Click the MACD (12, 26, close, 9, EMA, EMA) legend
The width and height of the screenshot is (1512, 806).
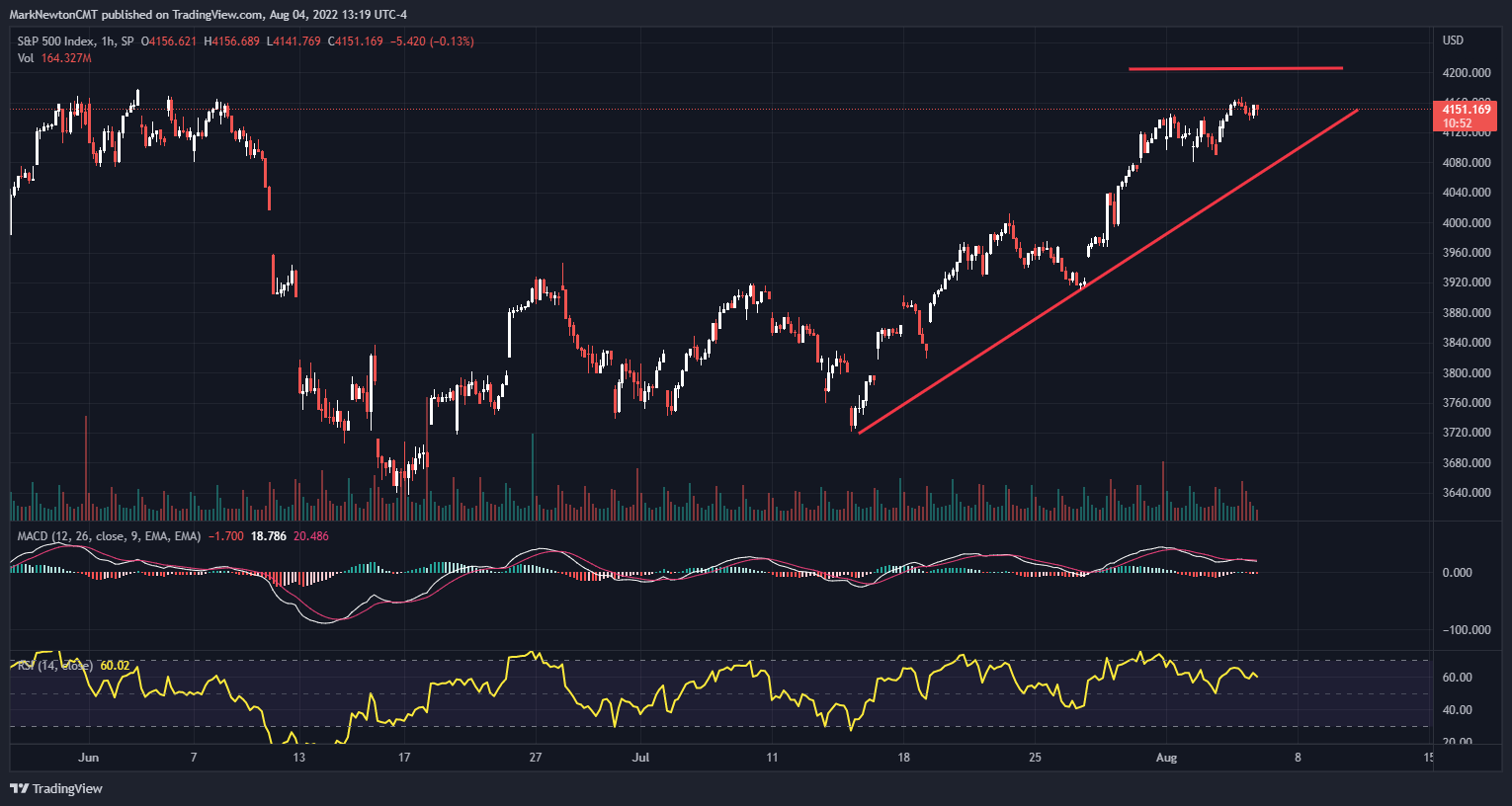click(x=109, y=536)
